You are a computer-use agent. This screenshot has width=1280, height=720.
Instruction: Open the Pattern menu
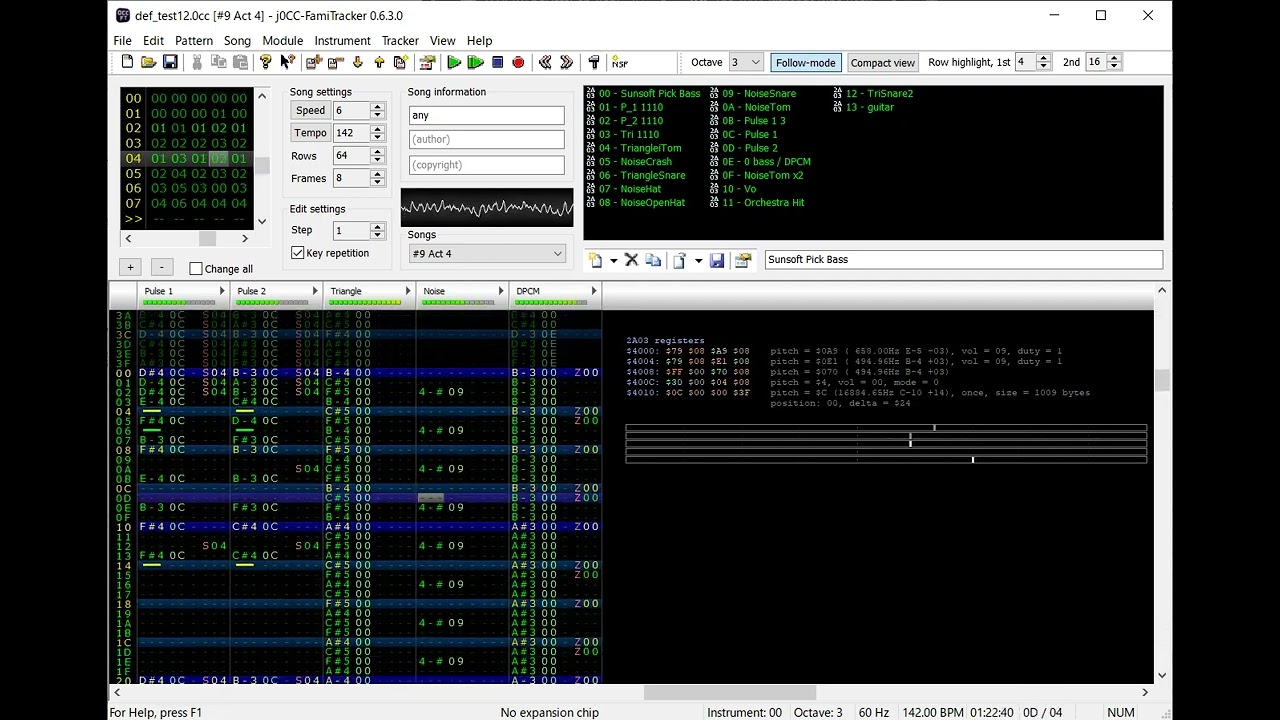(x=194, y=41)
